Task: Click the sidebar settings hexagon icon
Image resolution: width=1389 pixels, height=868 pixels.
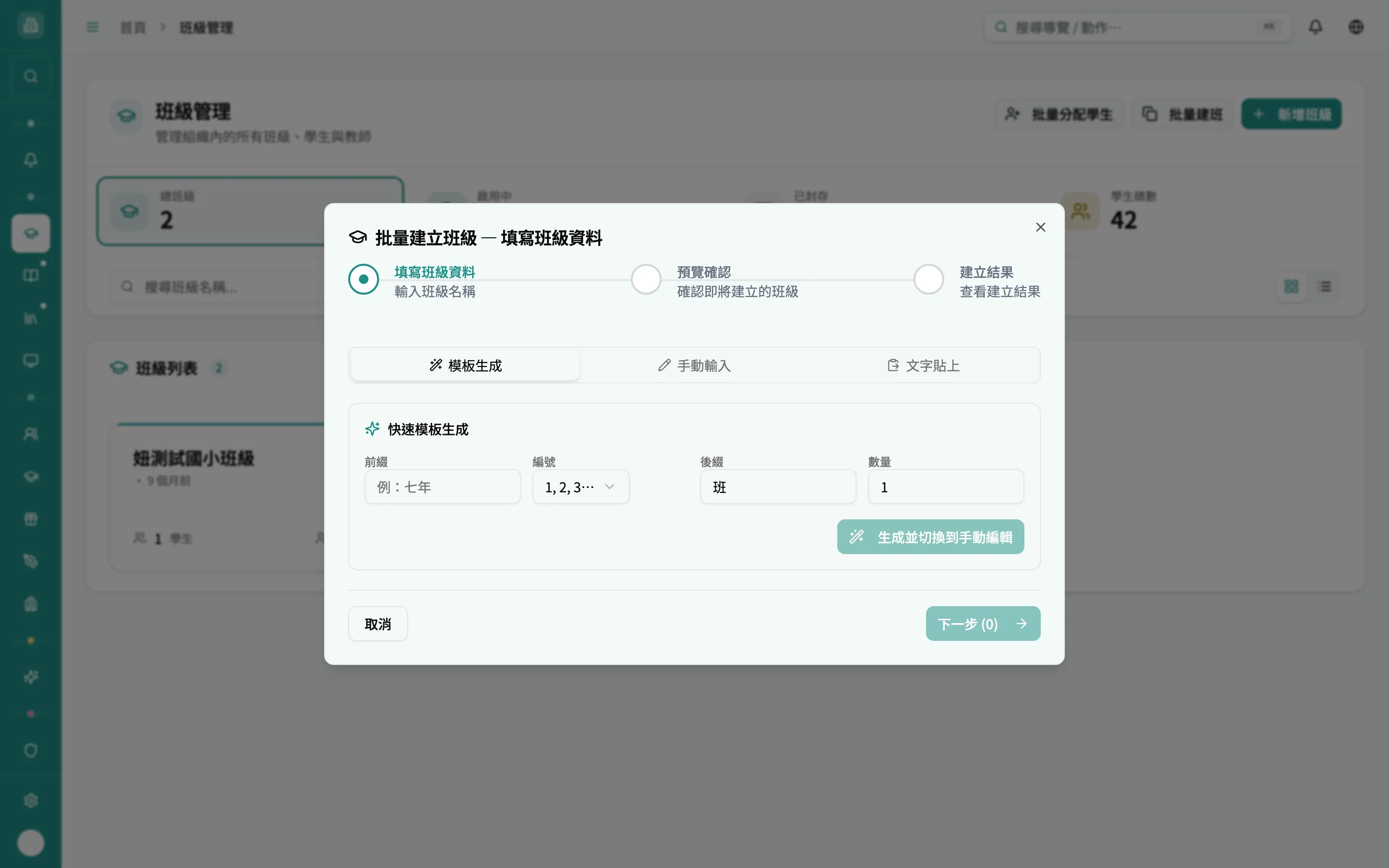Action: pyautogui.click(x=30, y=800)
